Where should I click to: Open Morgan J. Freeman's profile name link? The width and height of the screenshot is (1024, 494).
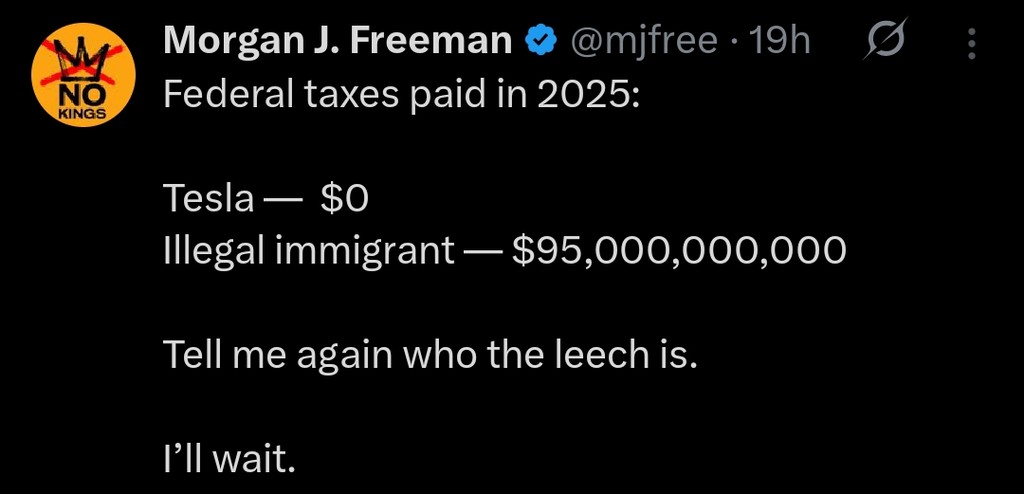[338, 41]
